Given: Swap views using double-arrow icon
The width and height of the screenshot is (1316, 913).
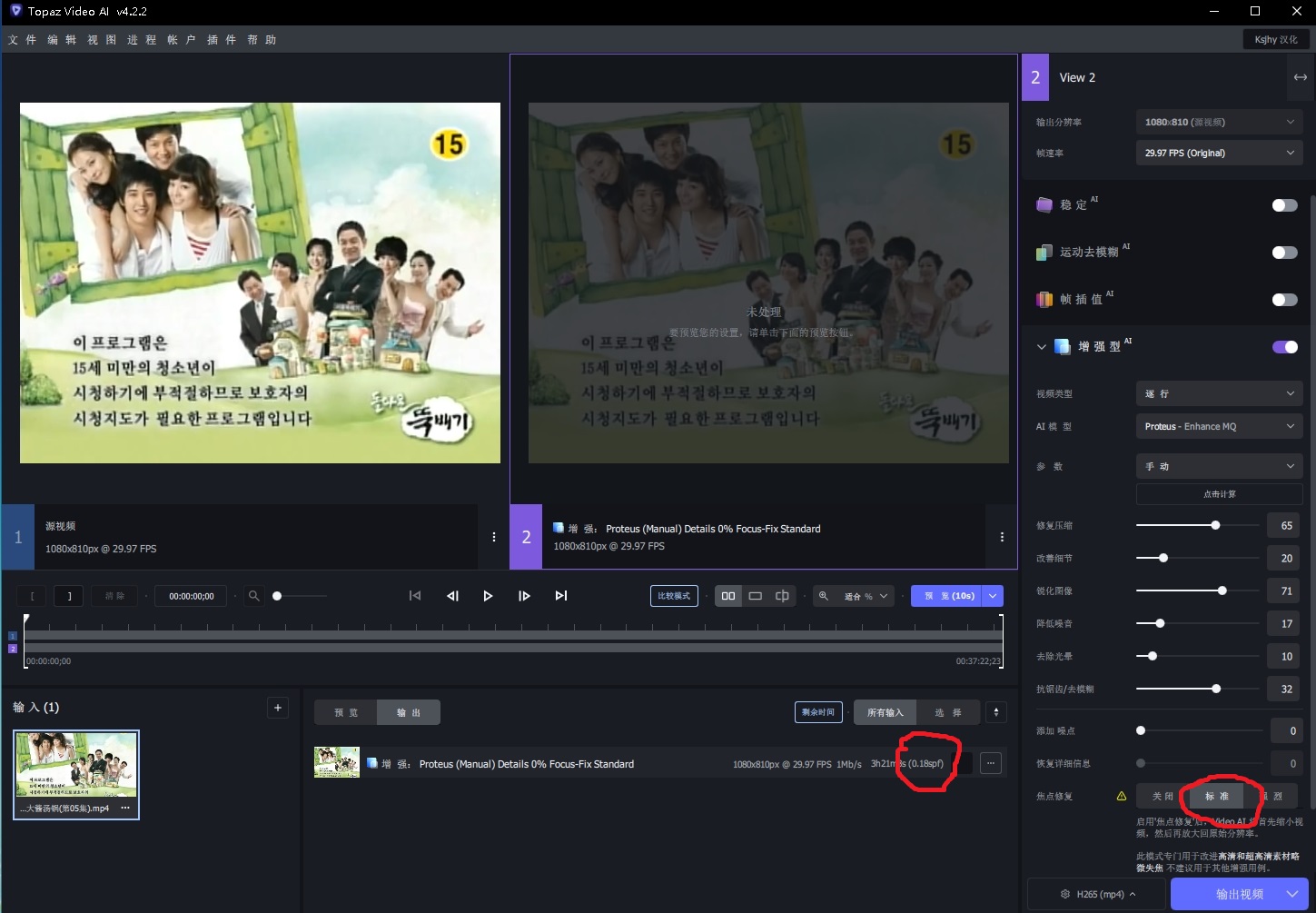Looking at the screenshot, I should pyautogui.click(x=1301, y=77).
